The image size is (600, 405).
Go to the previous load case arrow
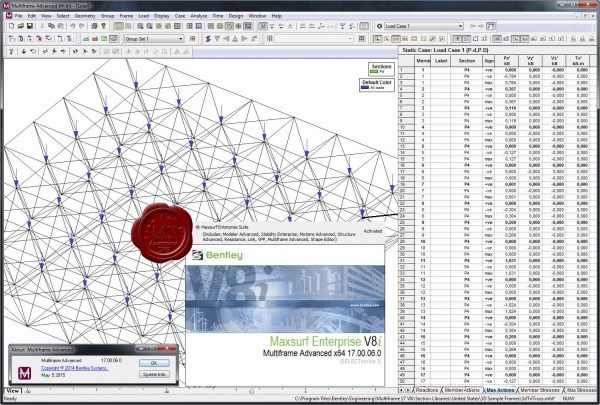point(473,26)
